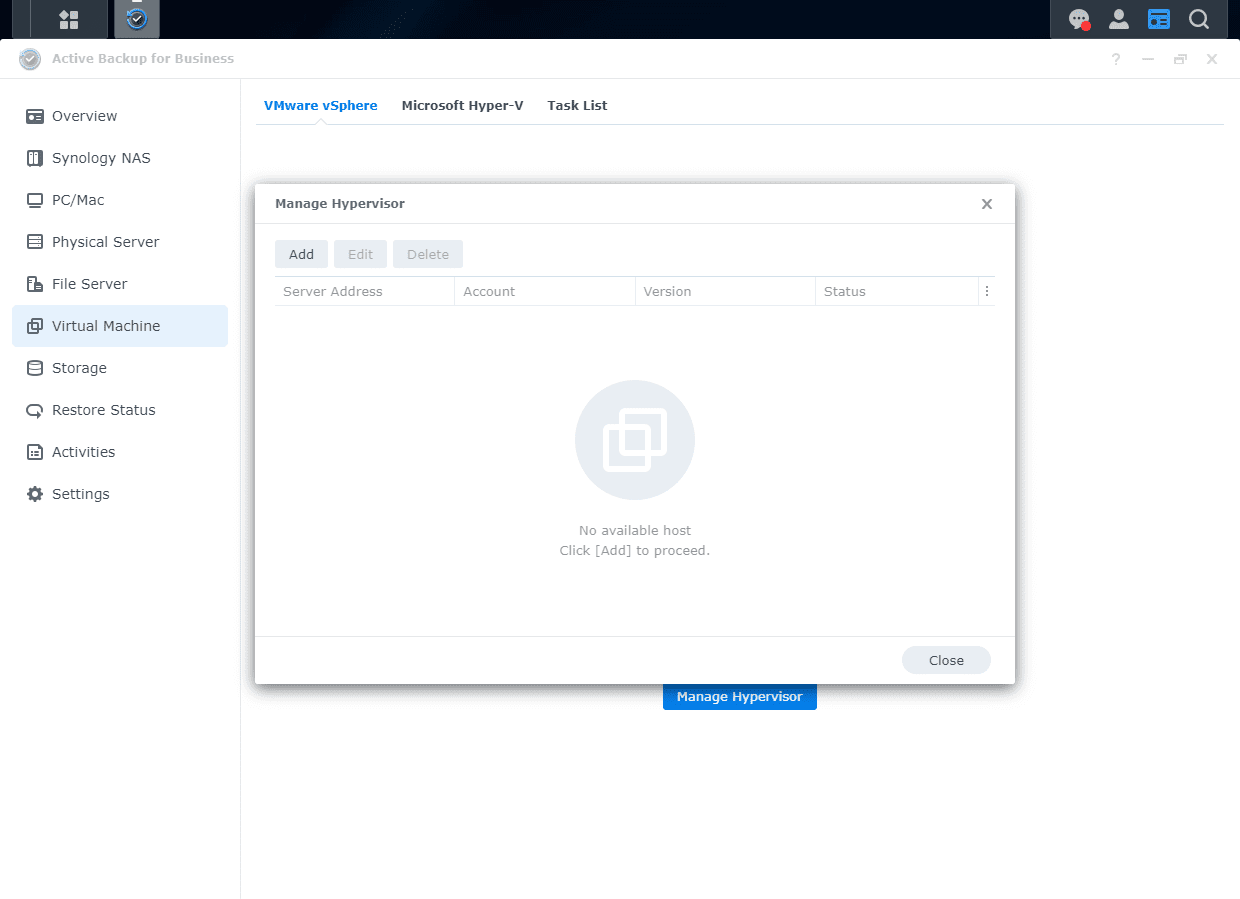Sort by the Server Address column header
The height and width of the screenshot is (899, 1240).
(x=333, y=291)
